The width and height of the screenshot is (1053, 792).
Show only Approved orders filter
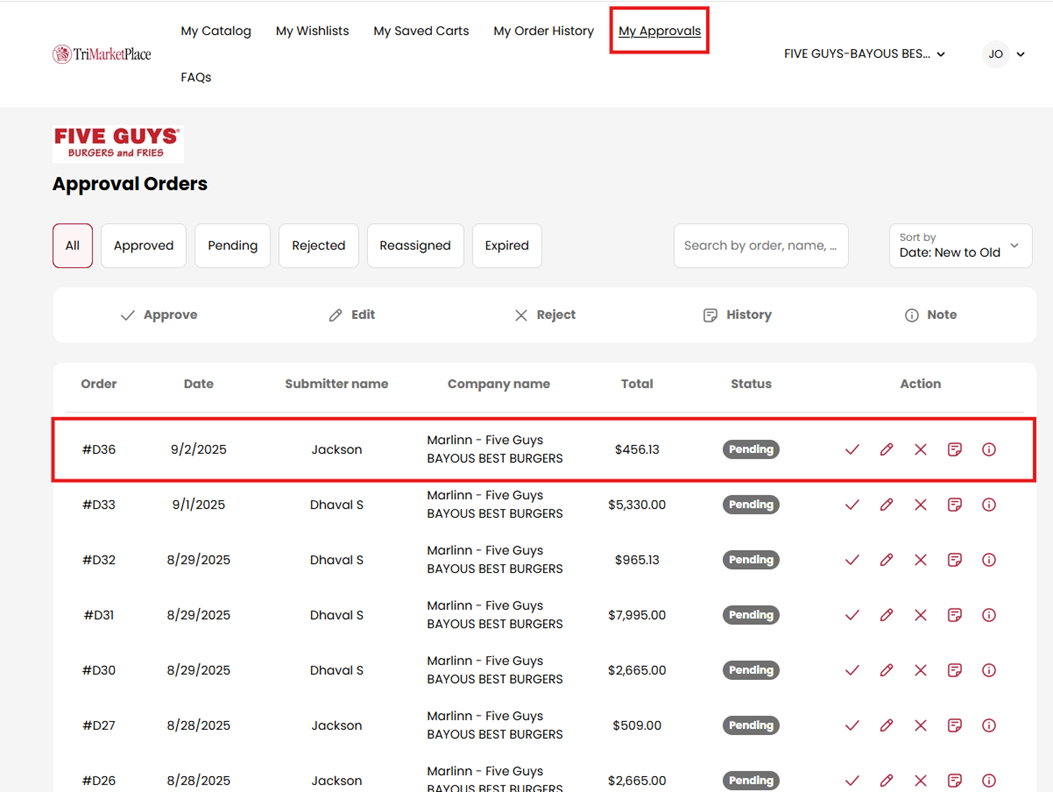pos(144,246)
